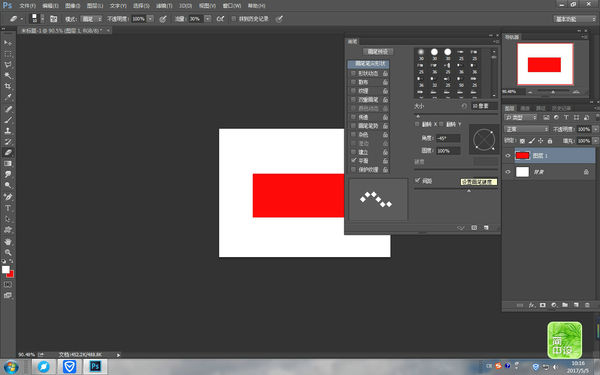Select the Type tool in toolbox
Screen dimensions: 600x375
8,208
